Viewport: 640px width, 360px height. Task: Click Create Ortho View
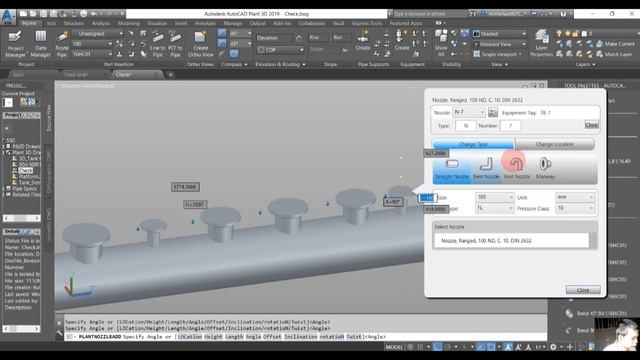point(200,44)
